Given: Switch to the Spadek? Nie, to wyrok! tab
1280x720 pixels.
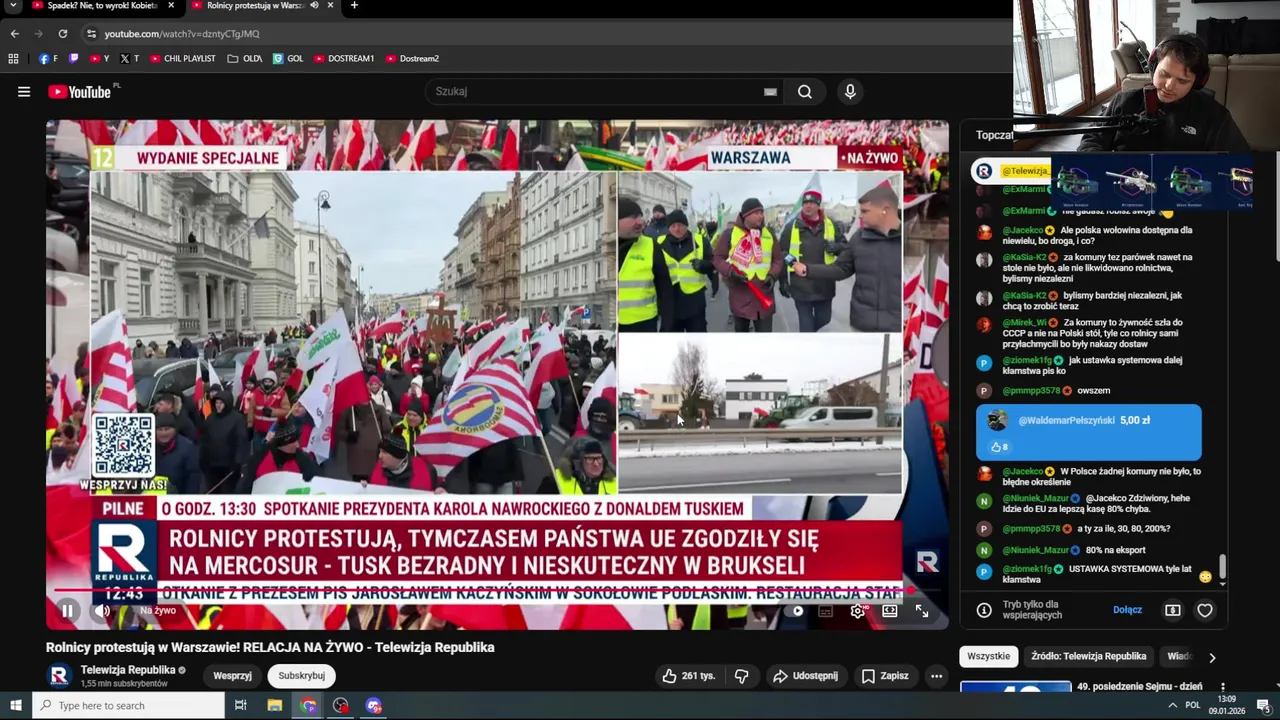Looking at the screenshot, I should 103,6.
